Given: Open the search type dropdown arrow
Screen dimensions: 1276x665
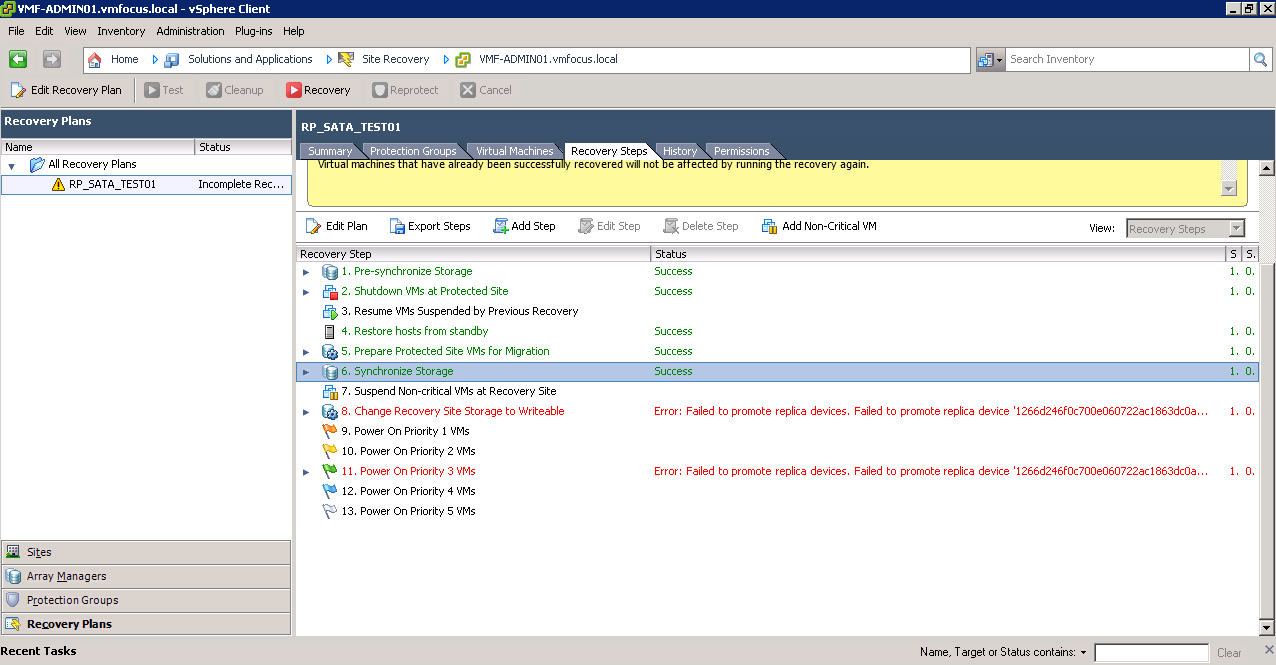Looking at the screenshot, I should point(999,60).
